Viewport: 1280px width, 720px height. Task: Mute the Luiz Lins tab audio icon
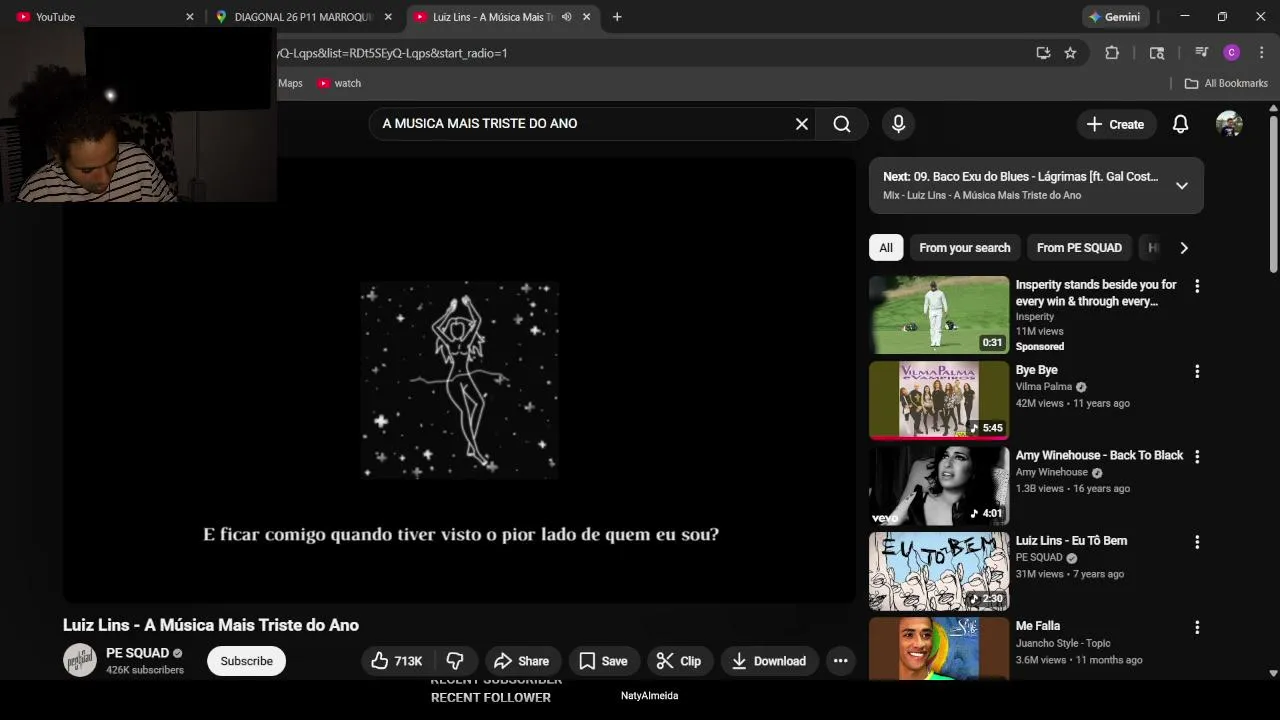pyautogui.click(x=567, y=17)
